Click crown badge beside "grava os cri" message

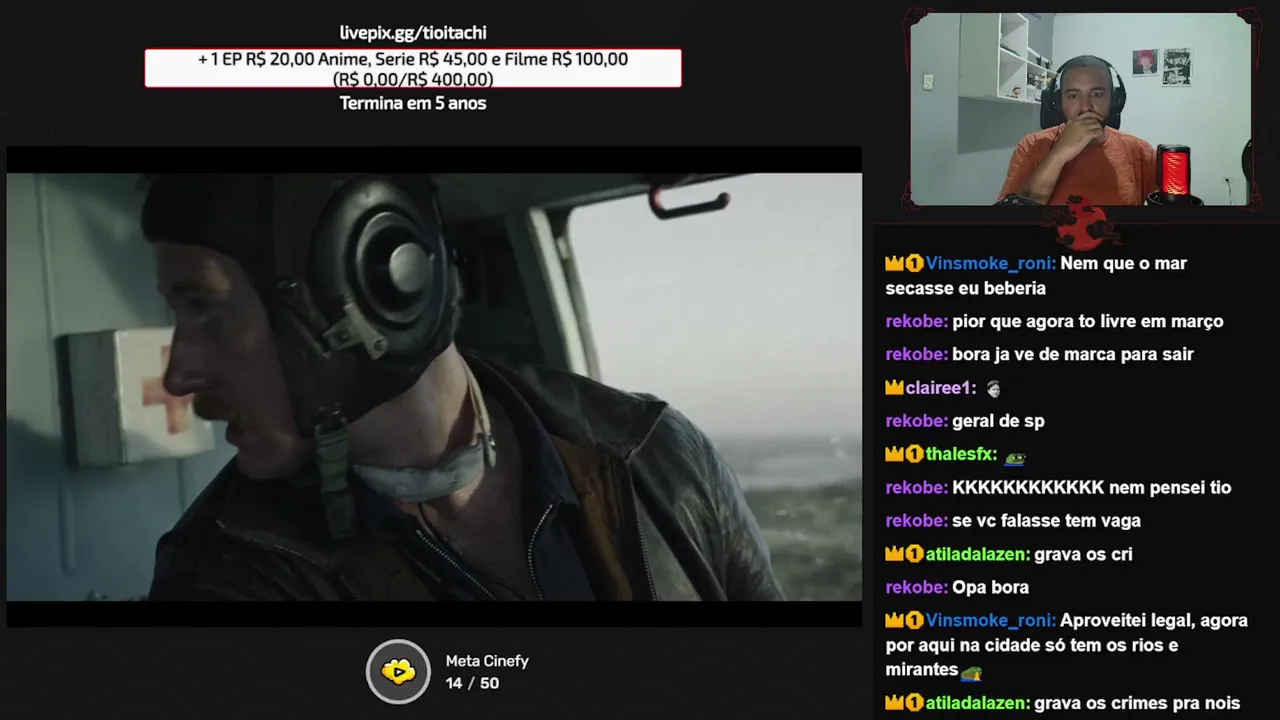pyautogui.click(x=894, y=554)
